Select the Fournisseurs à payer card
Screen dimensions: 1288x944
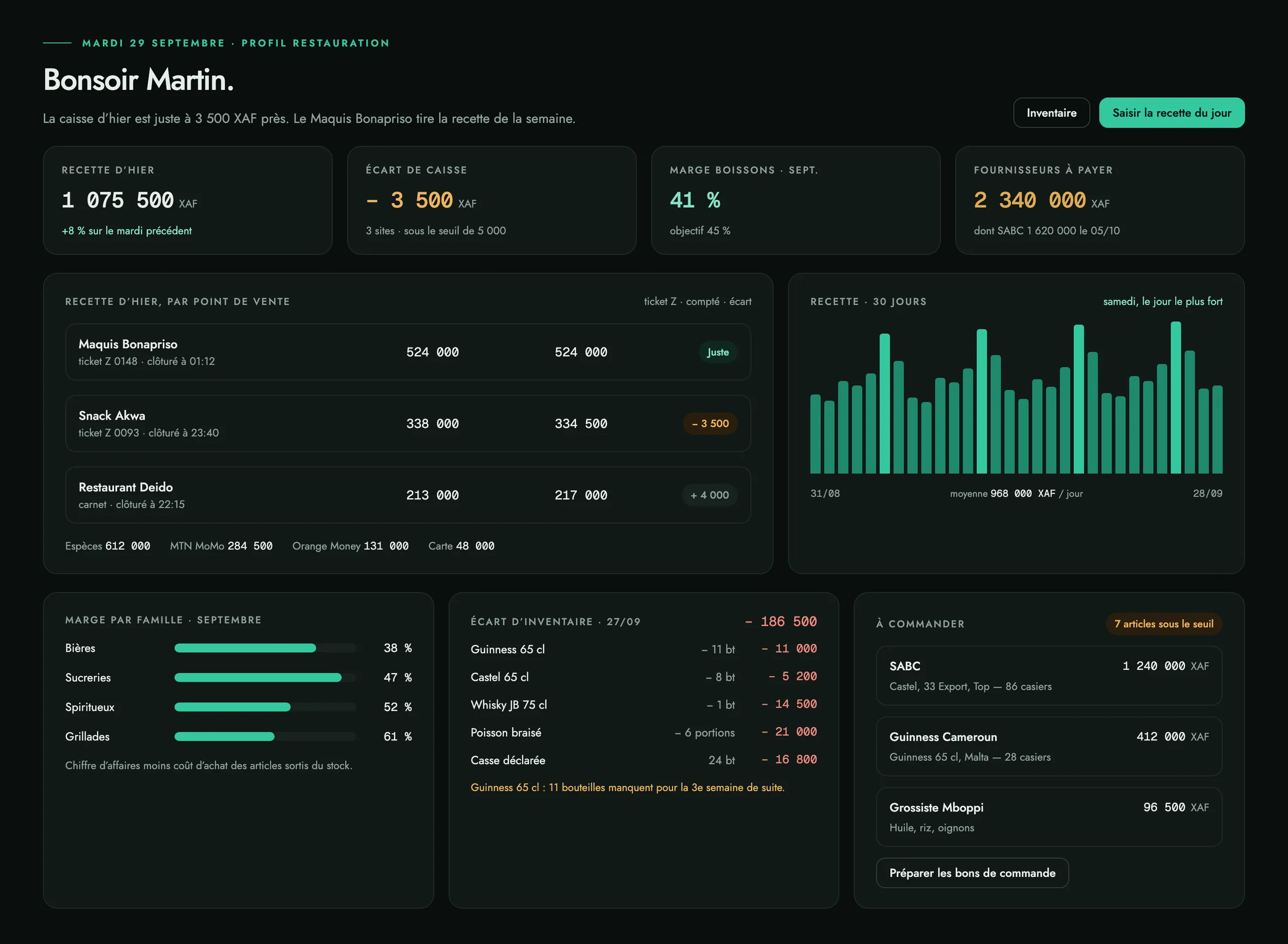pos(1099,201)
